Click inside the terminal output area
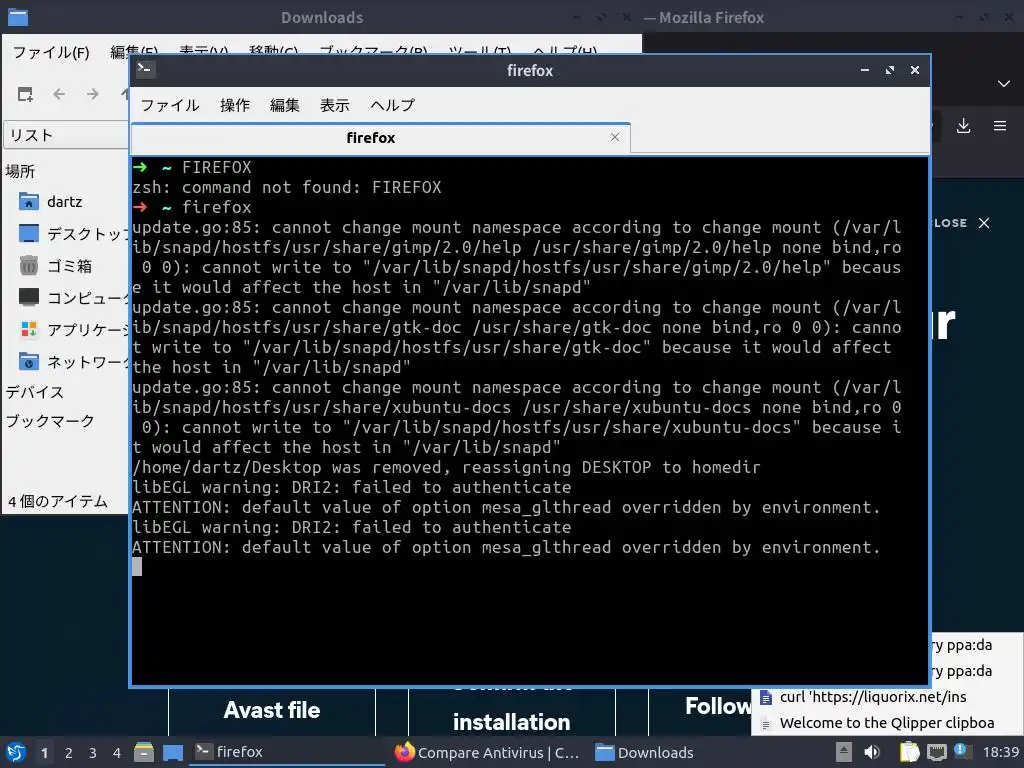This screenshot has width=1024, height=768. point(530,419)
